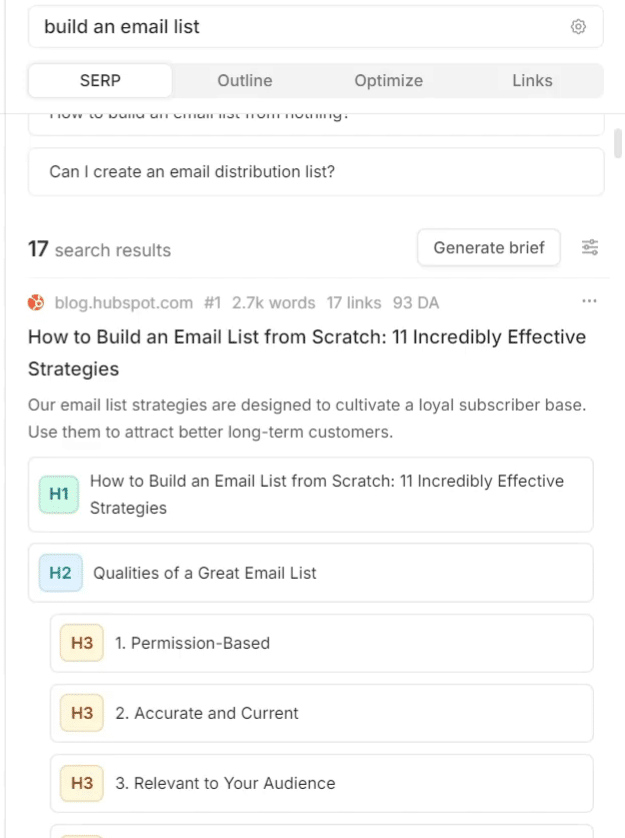Open search results filter sliders icon

click(x=590, y=247)
